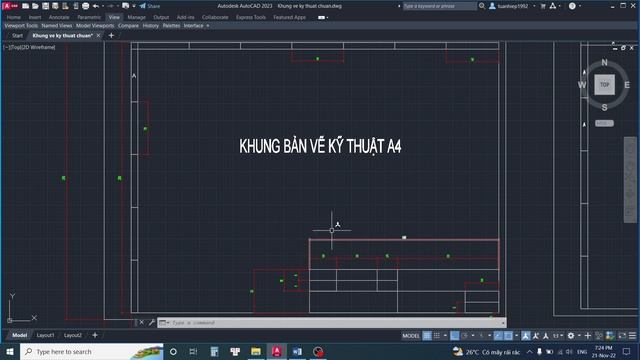Click the search magnifier icon

[482, 6]
